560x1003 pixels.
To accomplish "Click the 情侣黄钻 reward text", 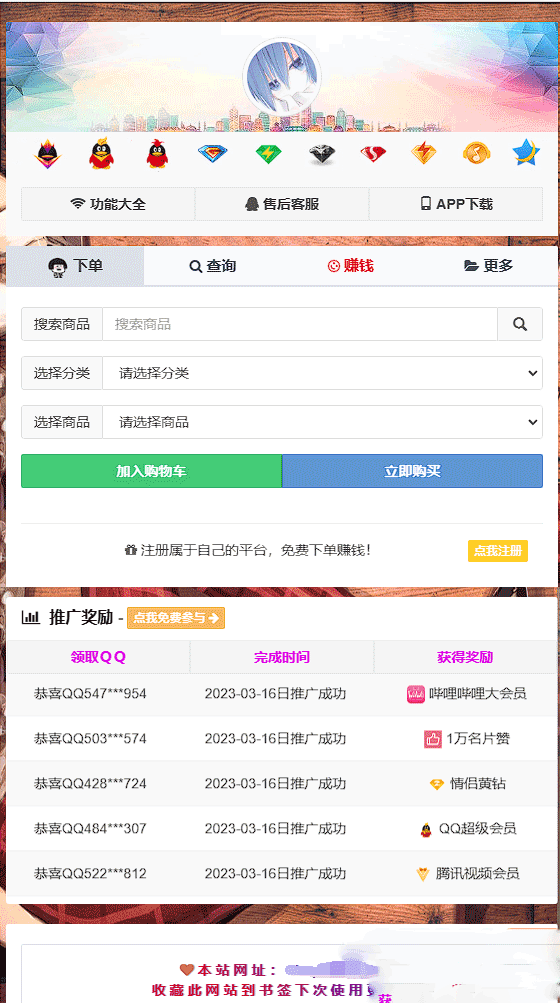I will point(478,784).
